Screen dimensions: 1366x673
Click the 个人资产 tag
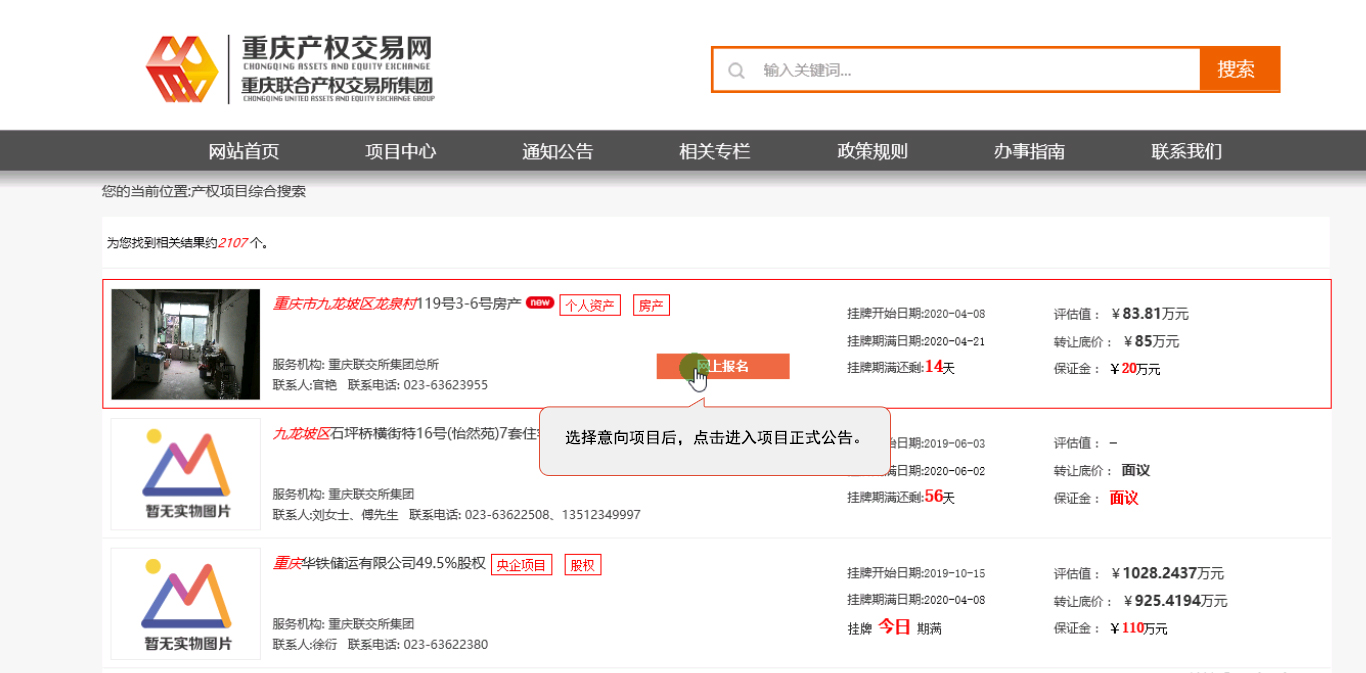coord(590,305)
